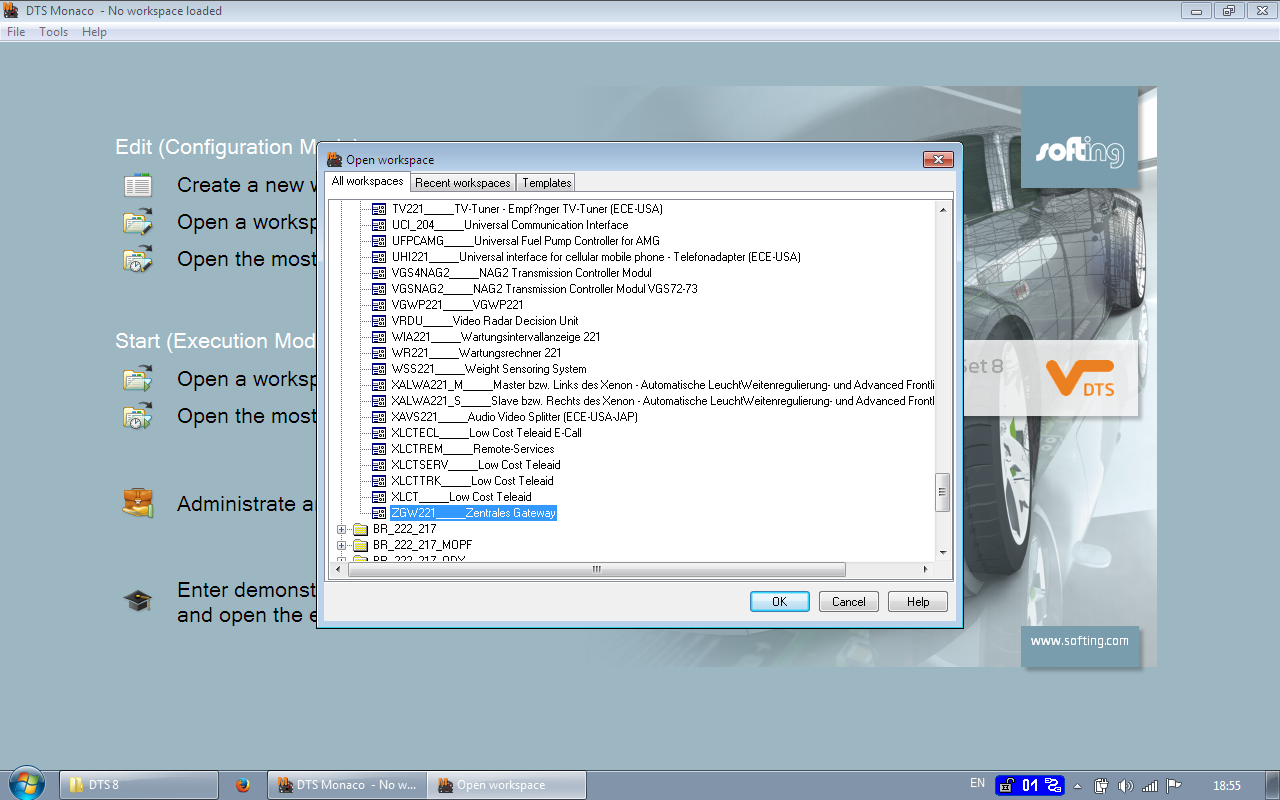
Task: Click the EN language indicator
Action: (977, 783)
